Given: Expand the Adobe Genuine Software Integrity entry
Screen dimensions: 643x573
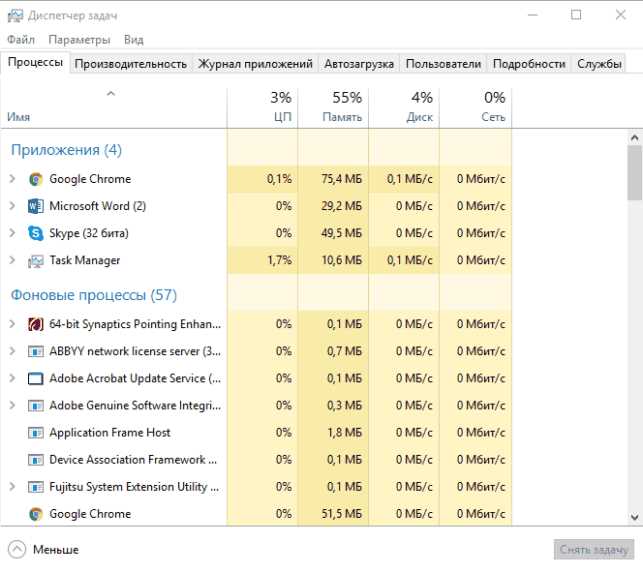Looking at the screenshot, I should [12, 406].
